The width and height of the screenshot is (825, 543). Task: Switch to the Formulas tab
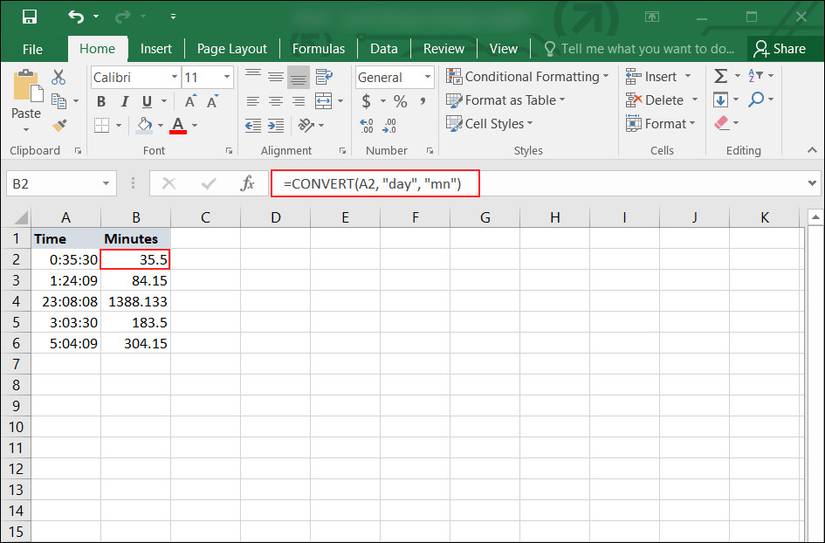click(318, 48)
